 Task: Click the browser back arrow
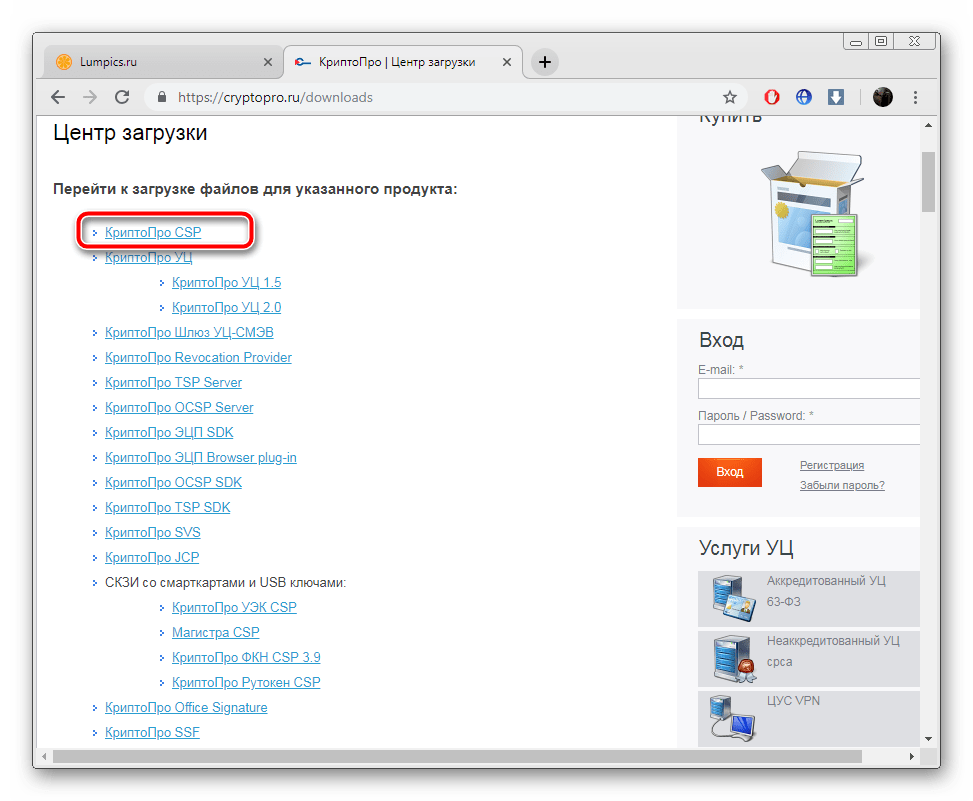click(58, 97)
